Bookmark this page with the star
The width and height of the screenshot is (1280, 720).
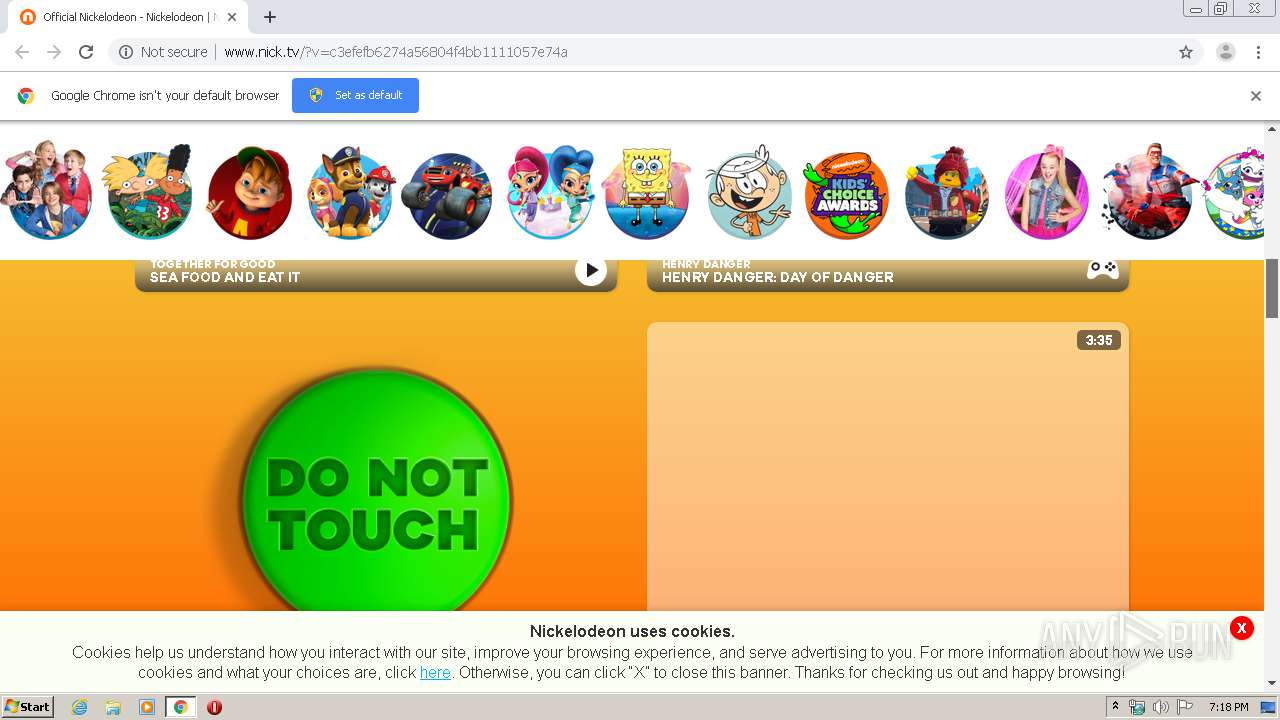(x=1186, y=52)
